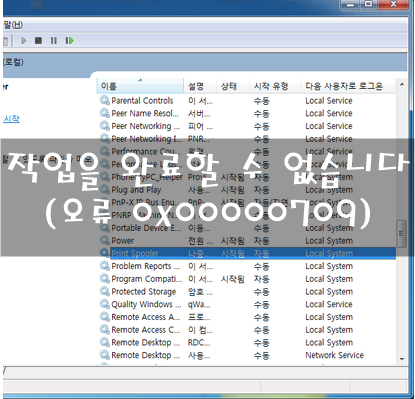
Task: Click the Stop Service square toolbar icon
Action: pyautogui.click(x=38, y=41)
